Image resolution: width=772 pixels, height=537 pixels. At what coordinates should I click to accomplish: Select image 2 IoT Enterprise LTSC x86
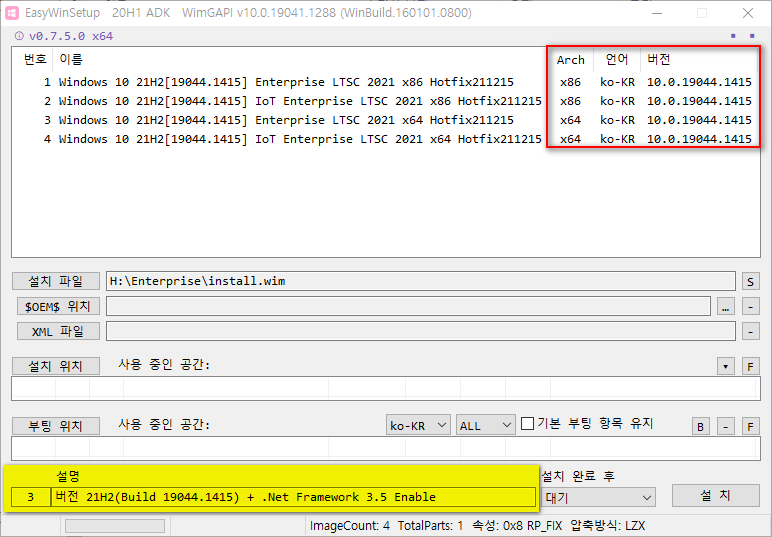click(386, 101)
